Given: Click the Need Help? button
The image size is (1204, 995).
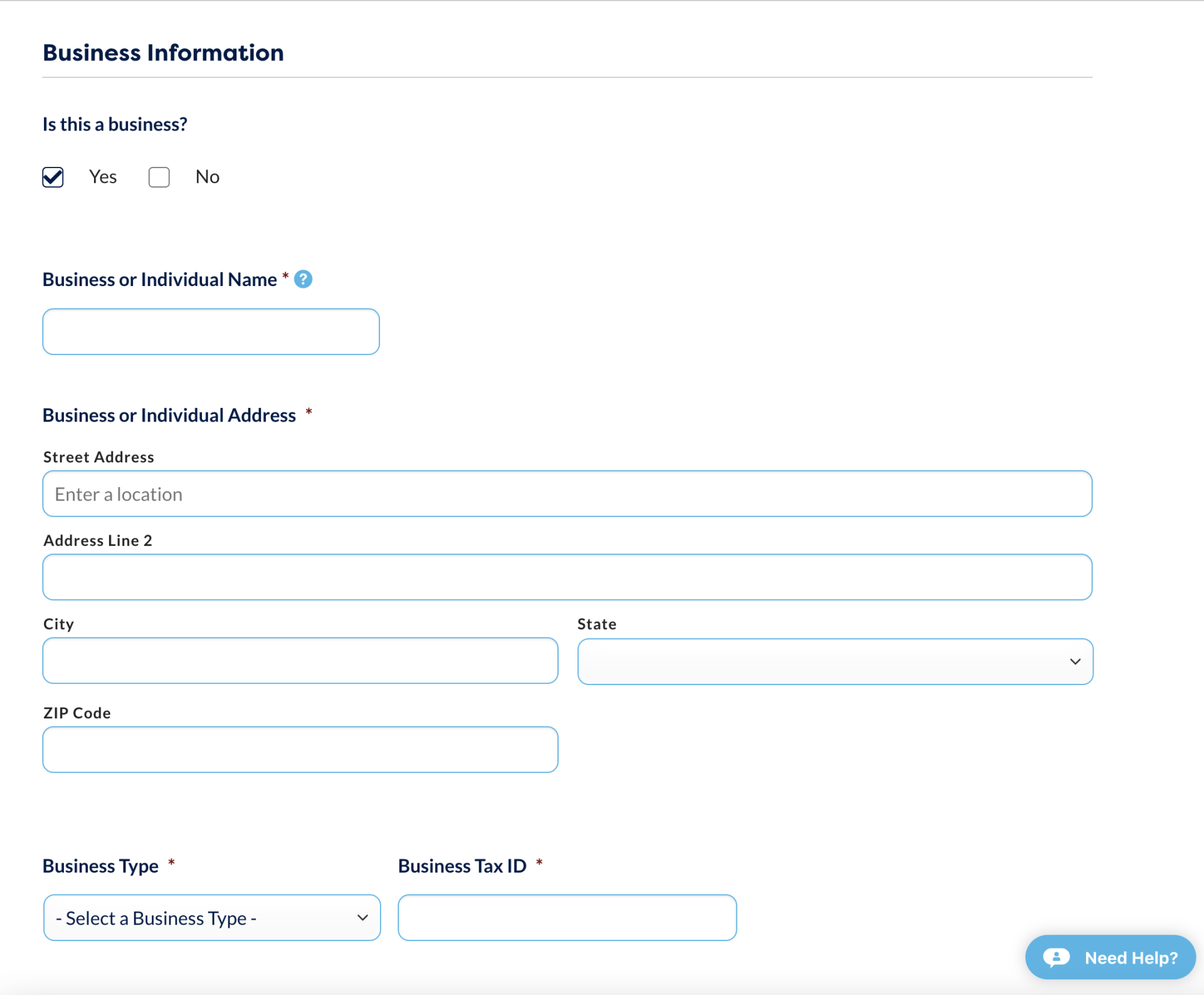Looking at the screenshot, I should click(1109, 957).
